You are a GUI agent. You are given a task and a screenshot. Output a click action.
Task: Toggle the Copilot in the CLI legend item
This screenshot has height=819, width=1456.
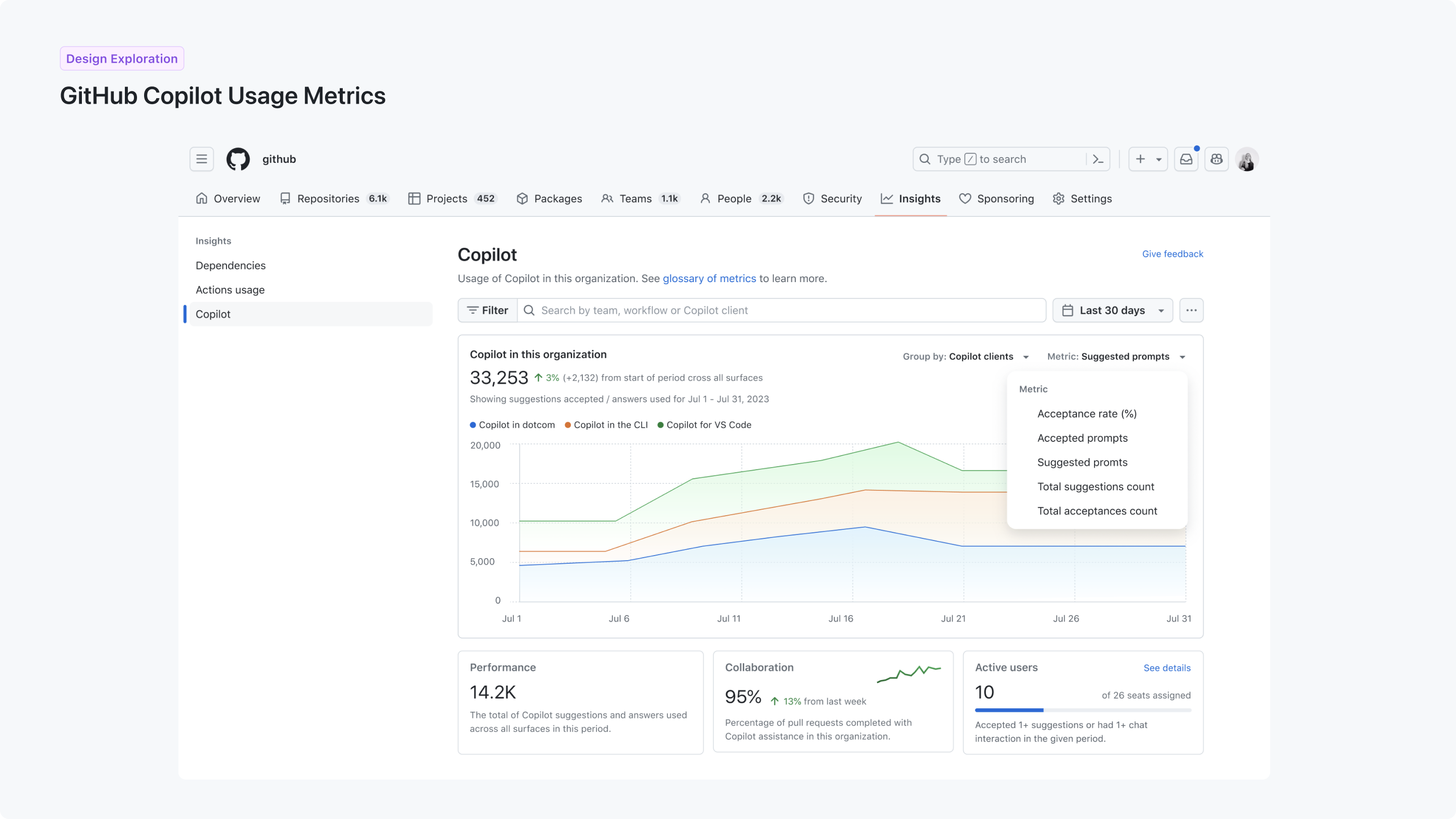tap(606, 425)
